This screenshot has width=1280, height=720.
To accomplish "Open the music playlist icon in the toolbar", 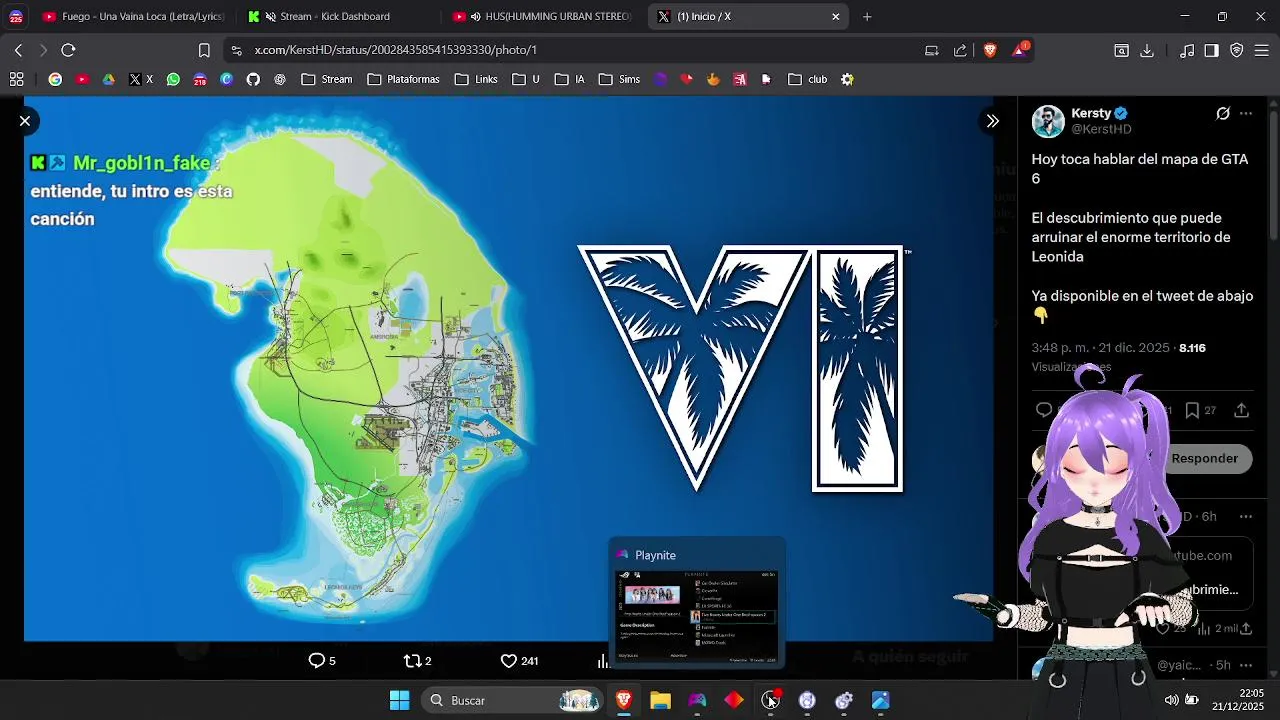I will pos(1187,50).
